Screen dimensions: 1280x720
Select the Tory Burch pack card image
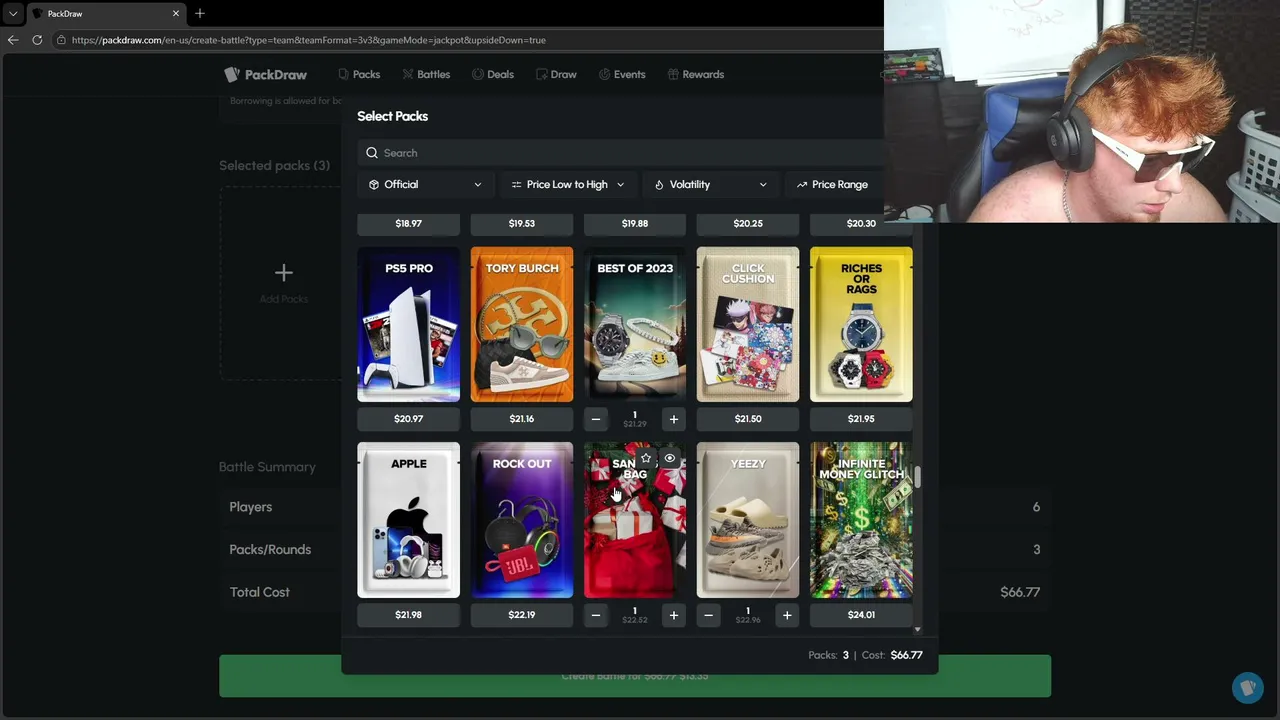521,324
